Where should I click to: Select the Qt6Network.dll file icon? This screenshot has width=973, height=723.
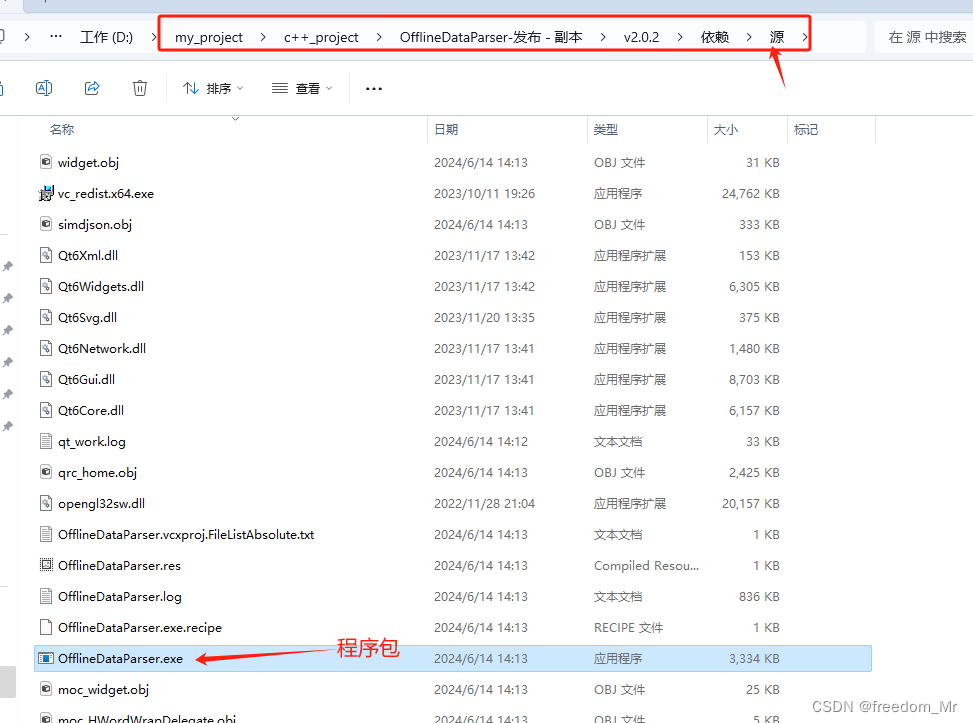46,348
